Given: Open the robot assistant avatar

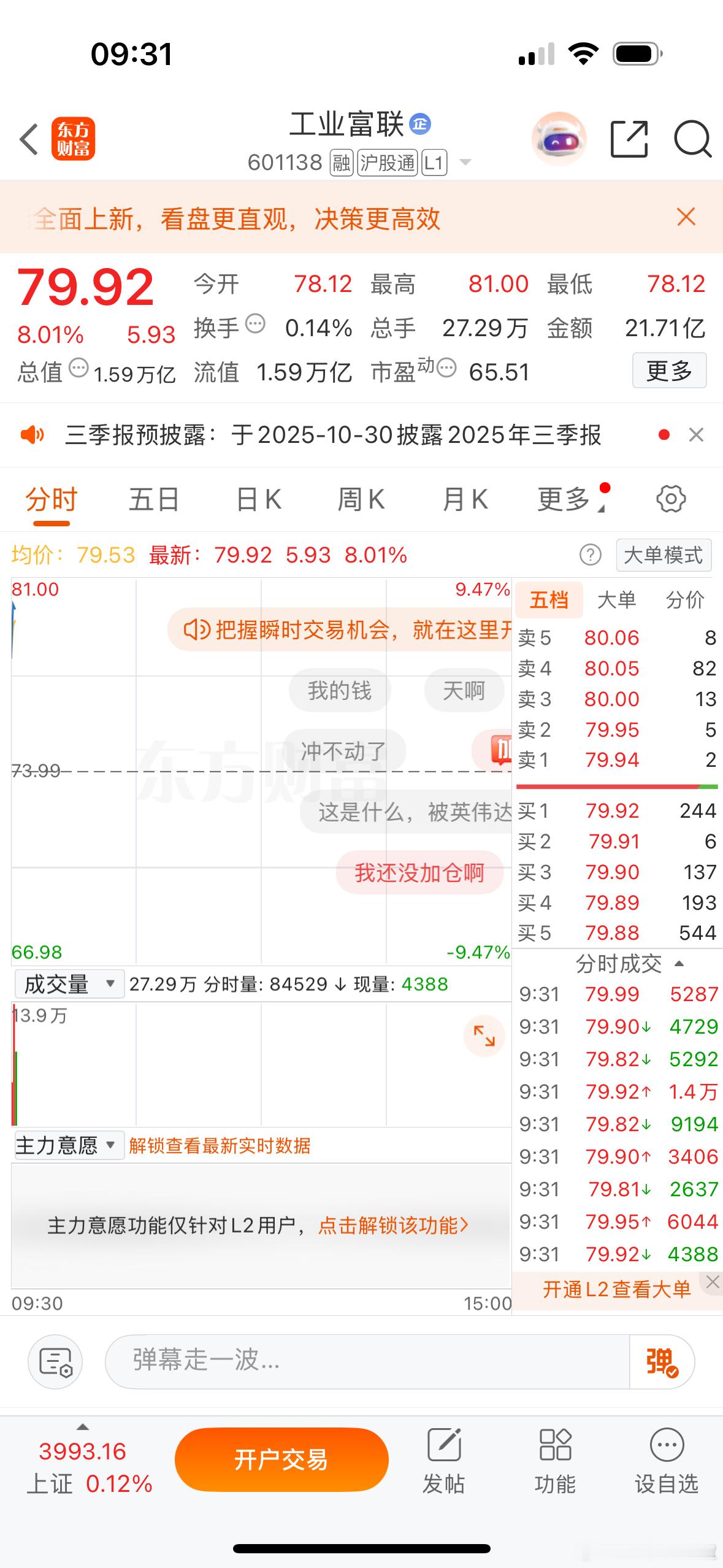Looking at the screenshot, I should tap(559, 139).
